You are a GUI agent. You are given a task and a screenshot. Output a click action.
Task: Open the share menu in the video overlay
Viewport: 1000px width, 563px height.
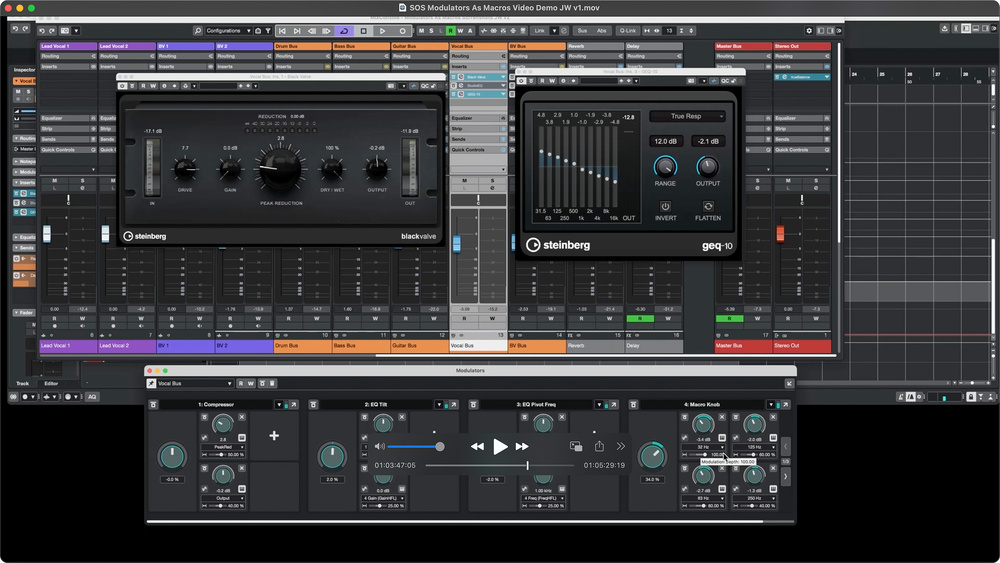pyautogui.click(x=599, y=446)
